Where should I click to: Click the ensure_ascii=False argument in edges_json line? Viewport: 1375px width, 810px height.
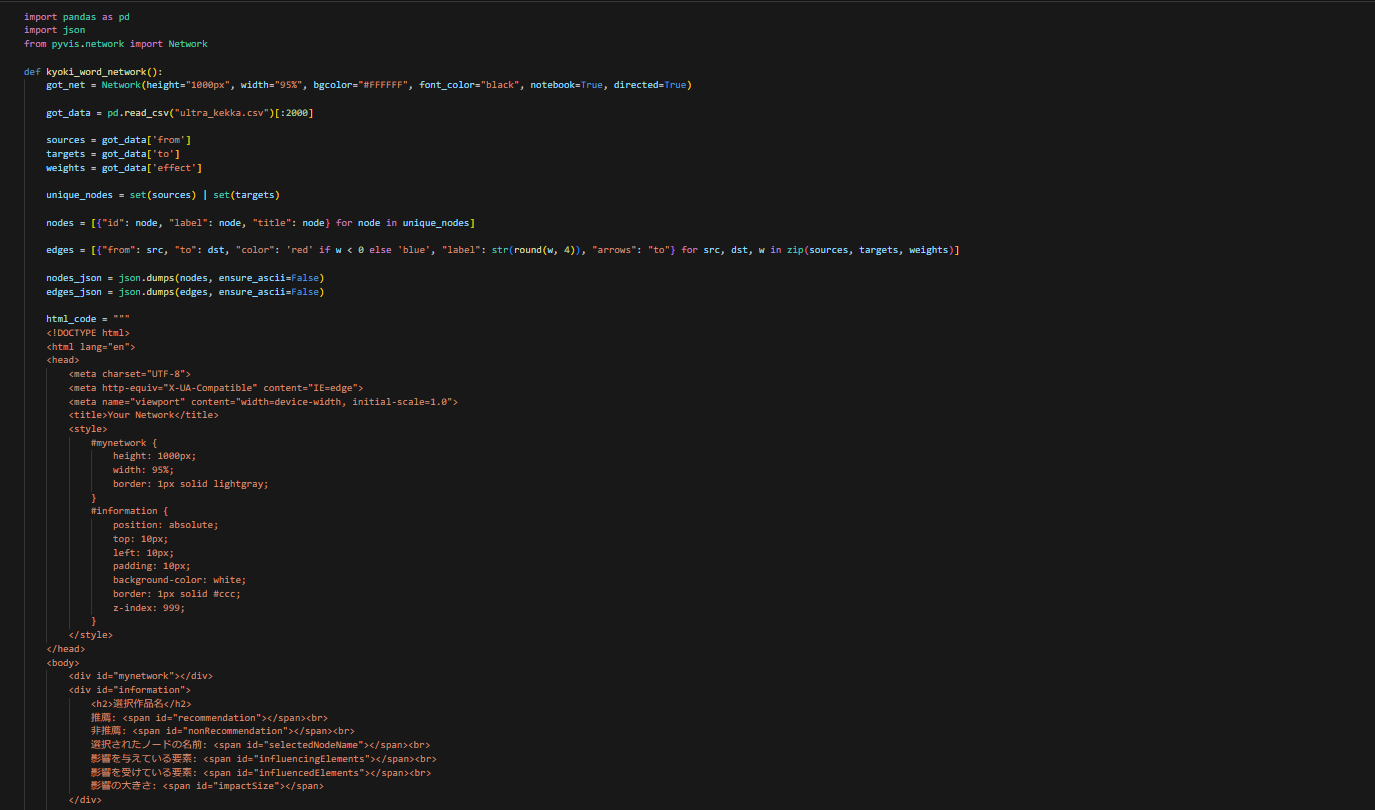[x=269, y=291]
